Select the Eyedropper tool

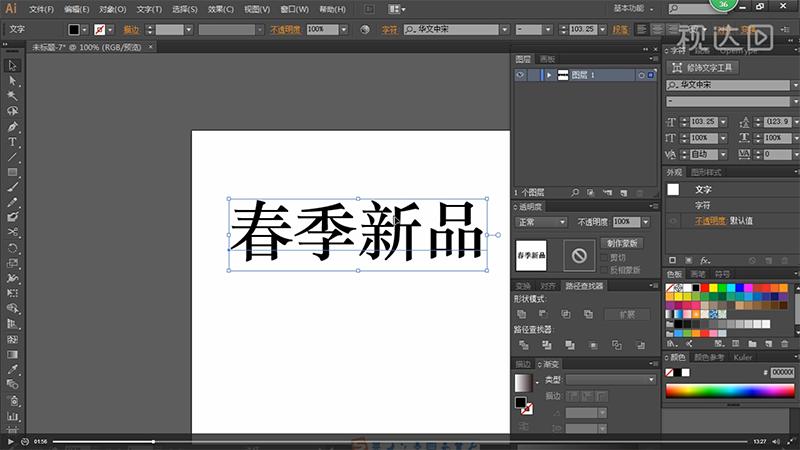(12, 369)
